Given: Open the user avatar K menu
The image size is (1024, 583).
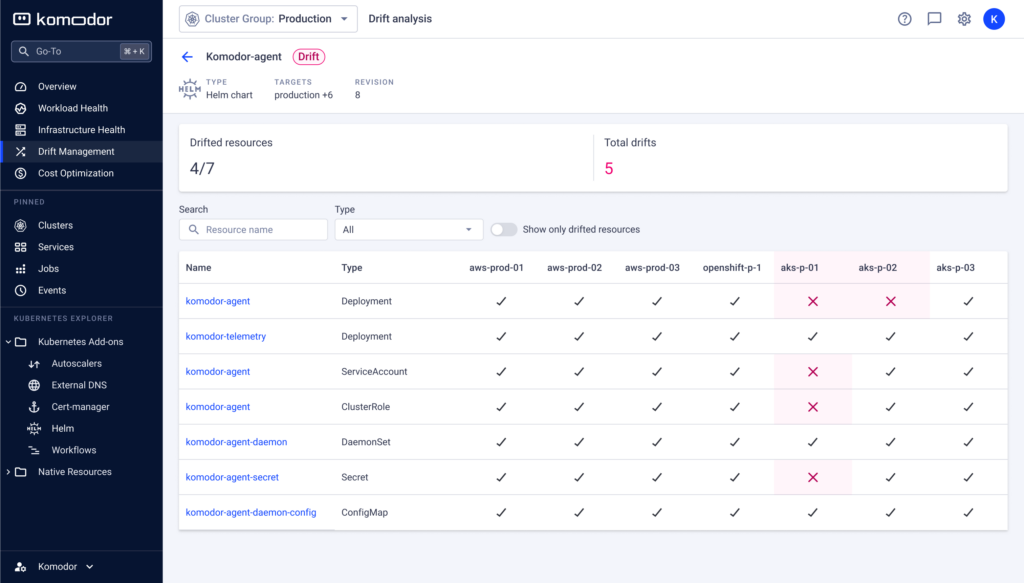Looking at the screenshot, I should pyautogui.click(x=994, y=19).
